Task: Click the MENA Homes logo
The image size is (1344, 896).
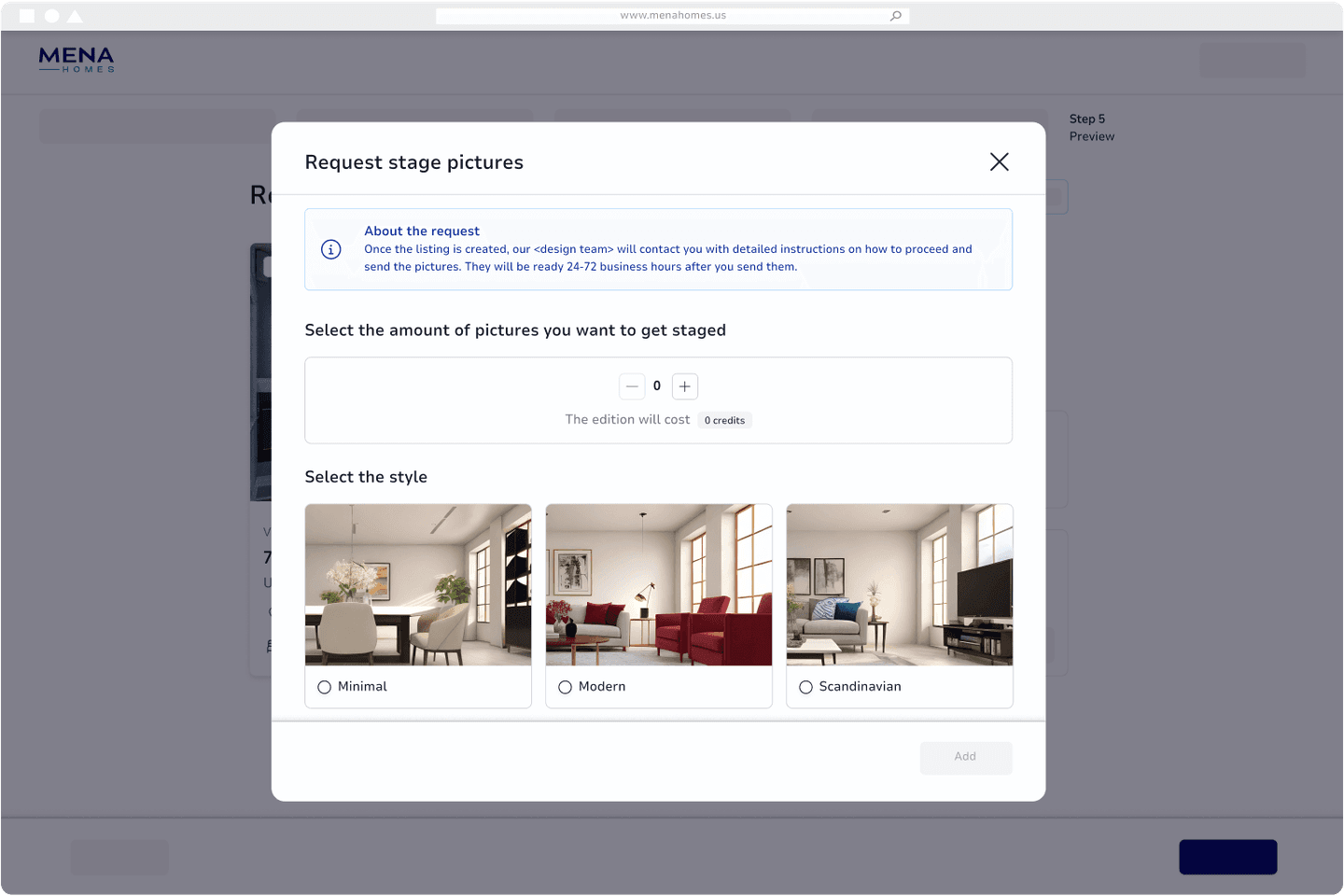Action: coord(77,60)
